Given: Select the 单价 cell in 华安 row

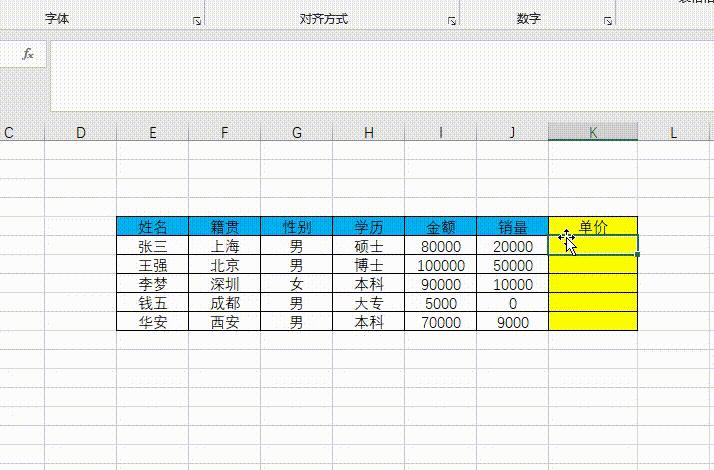Looking at the screenshot, I should (593, 322).
